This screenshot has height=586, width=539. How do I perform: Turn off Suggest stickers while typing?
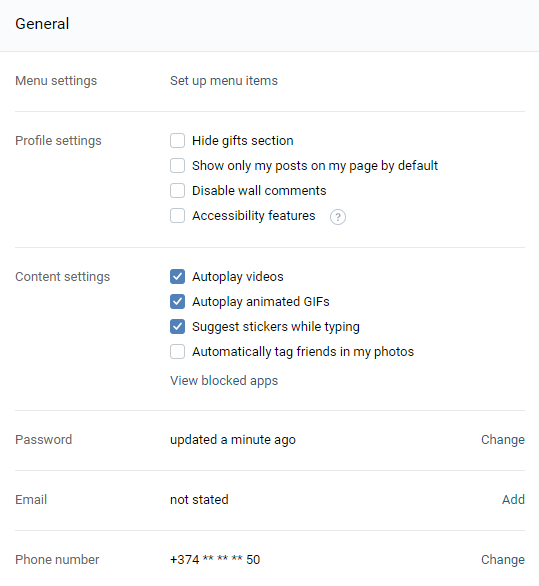pyautogui.click(x=178, y=327)
